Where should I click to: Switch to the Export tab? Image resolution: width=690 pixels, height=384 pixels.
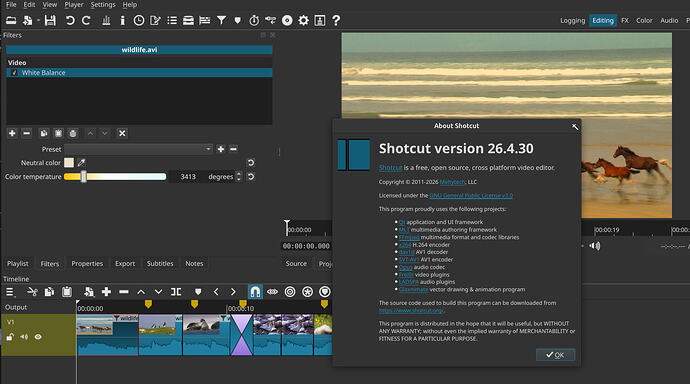[x=125, y=263]
